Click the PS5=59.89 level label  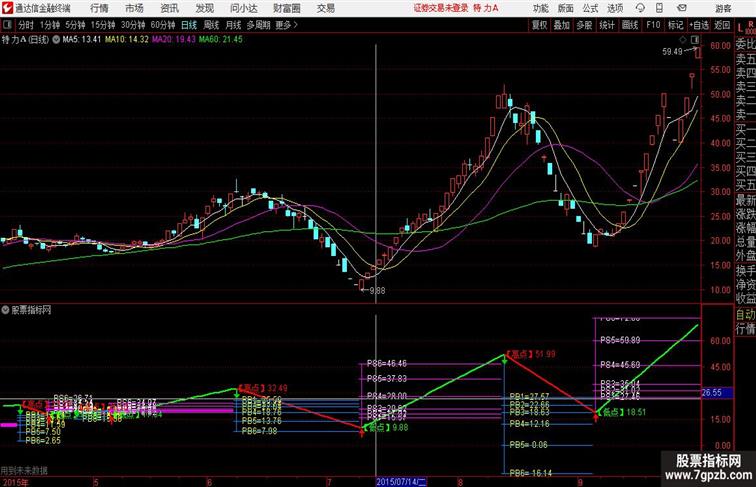click(620, 340)
